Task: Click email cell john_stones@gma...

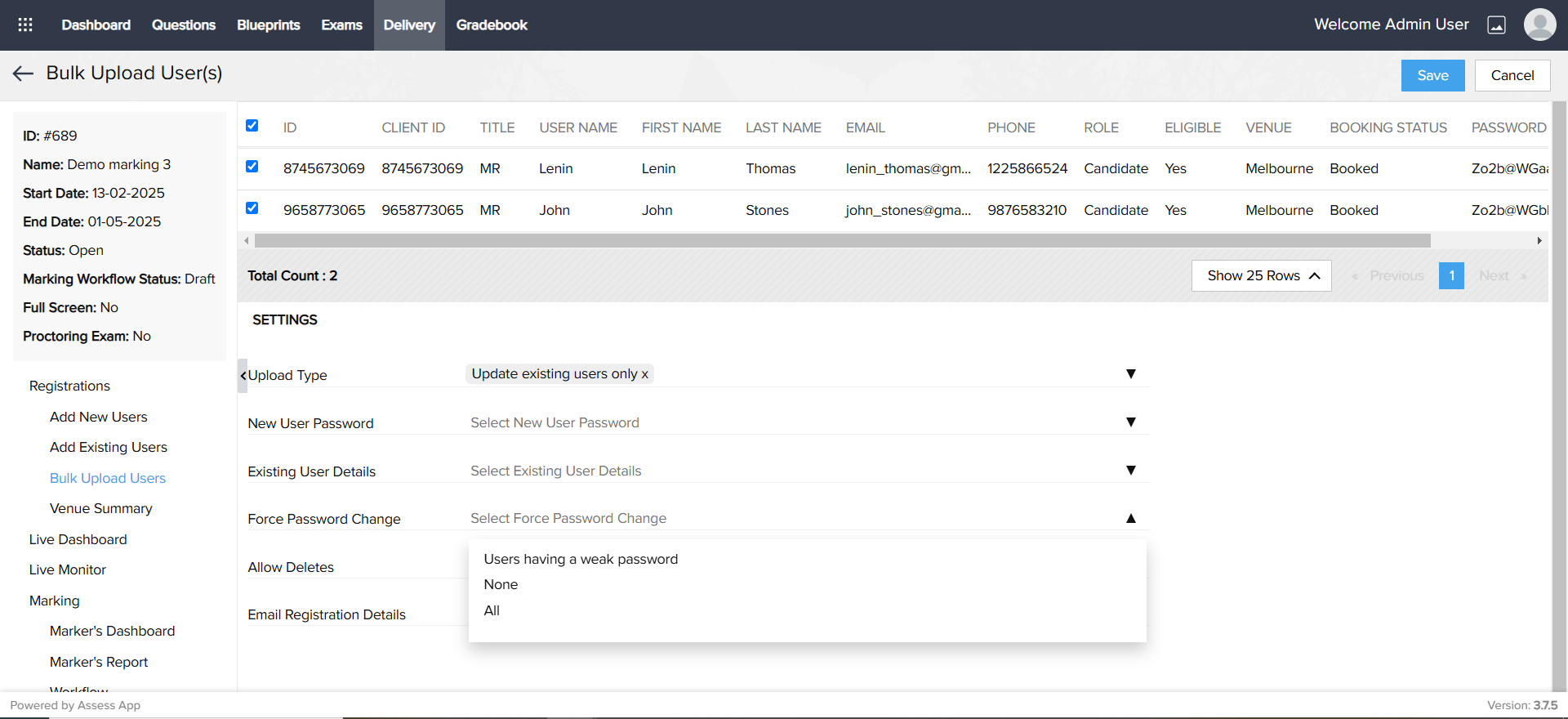Action: 908,210
